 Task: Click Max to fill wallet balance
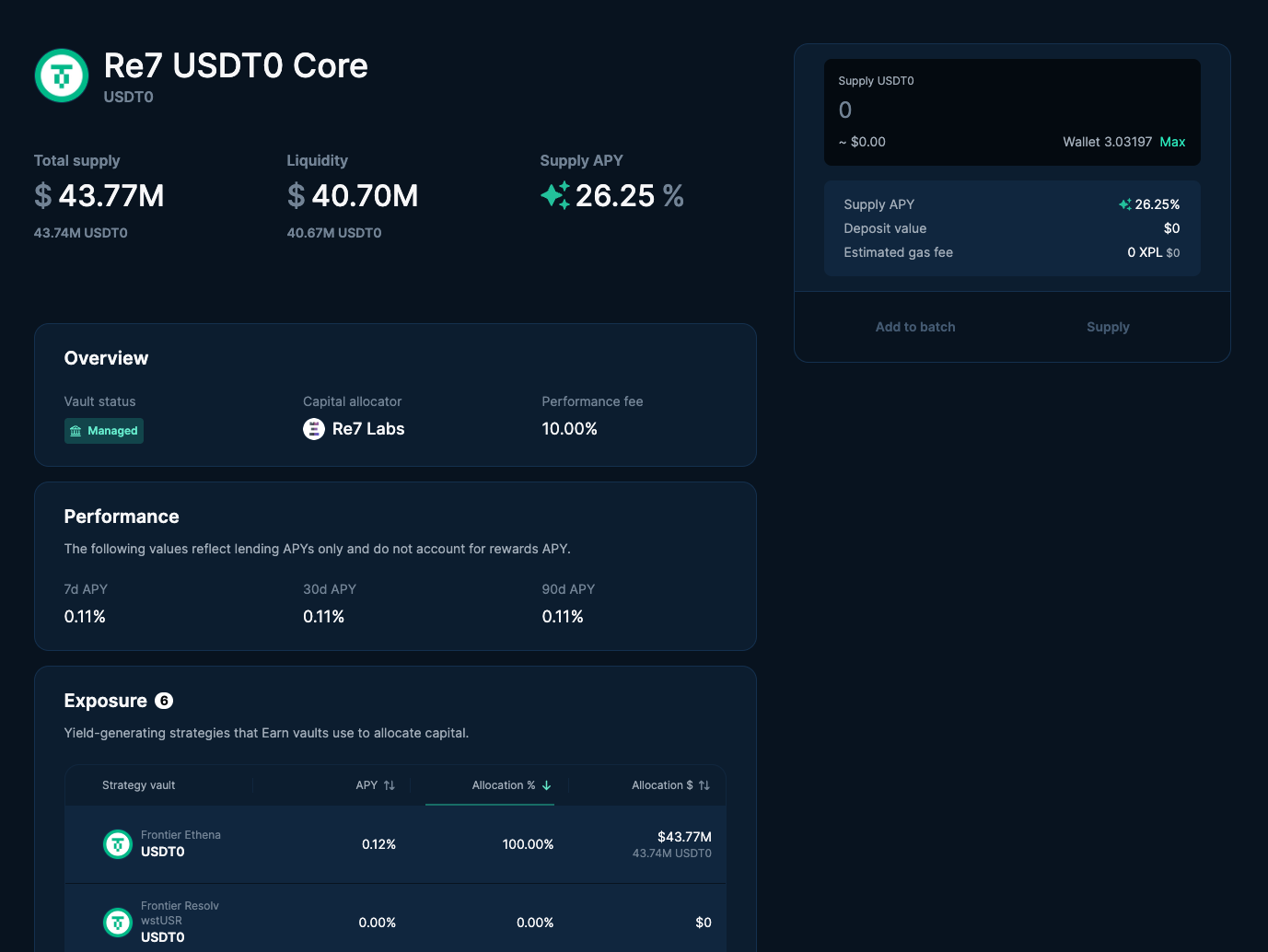[1172, 142]
